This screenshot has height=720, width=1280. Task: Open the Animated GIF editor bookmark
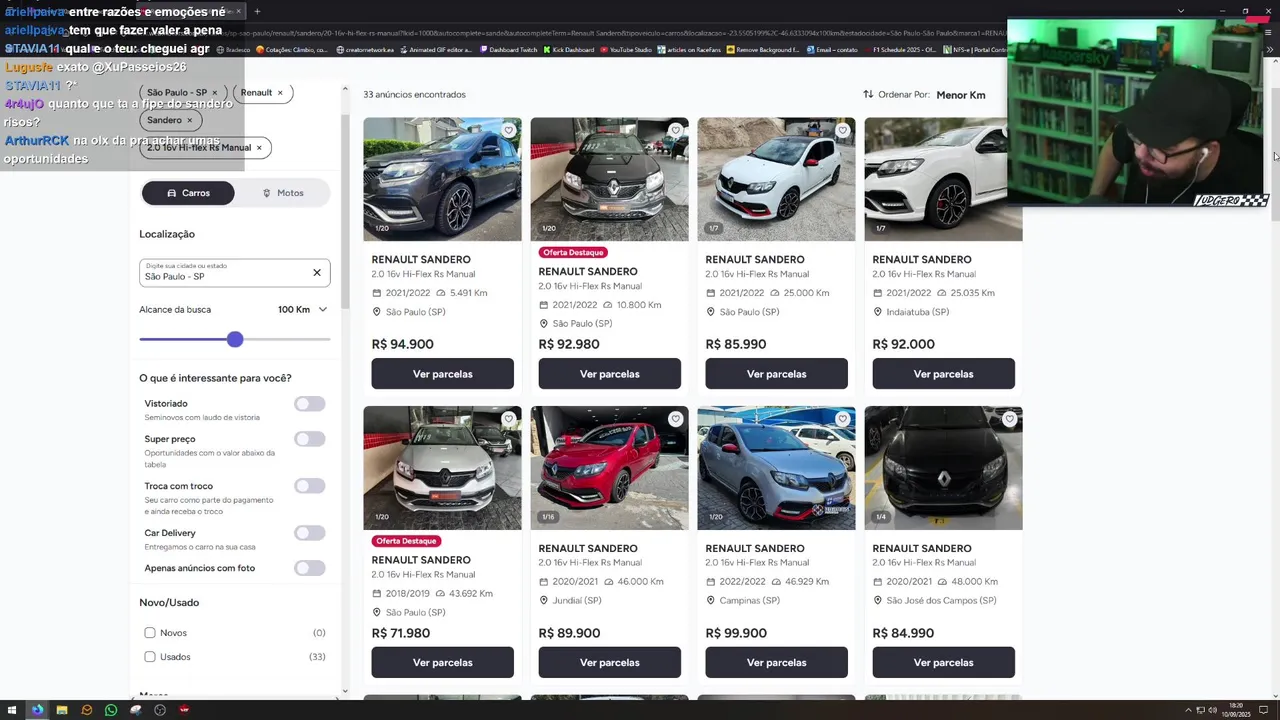pos(435,50)
